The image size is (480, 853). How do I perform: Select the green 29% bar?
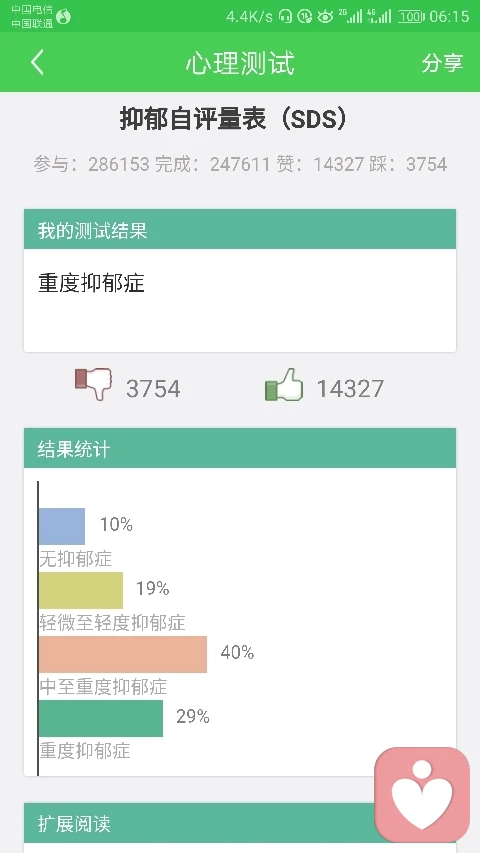(x=101, y=718)
